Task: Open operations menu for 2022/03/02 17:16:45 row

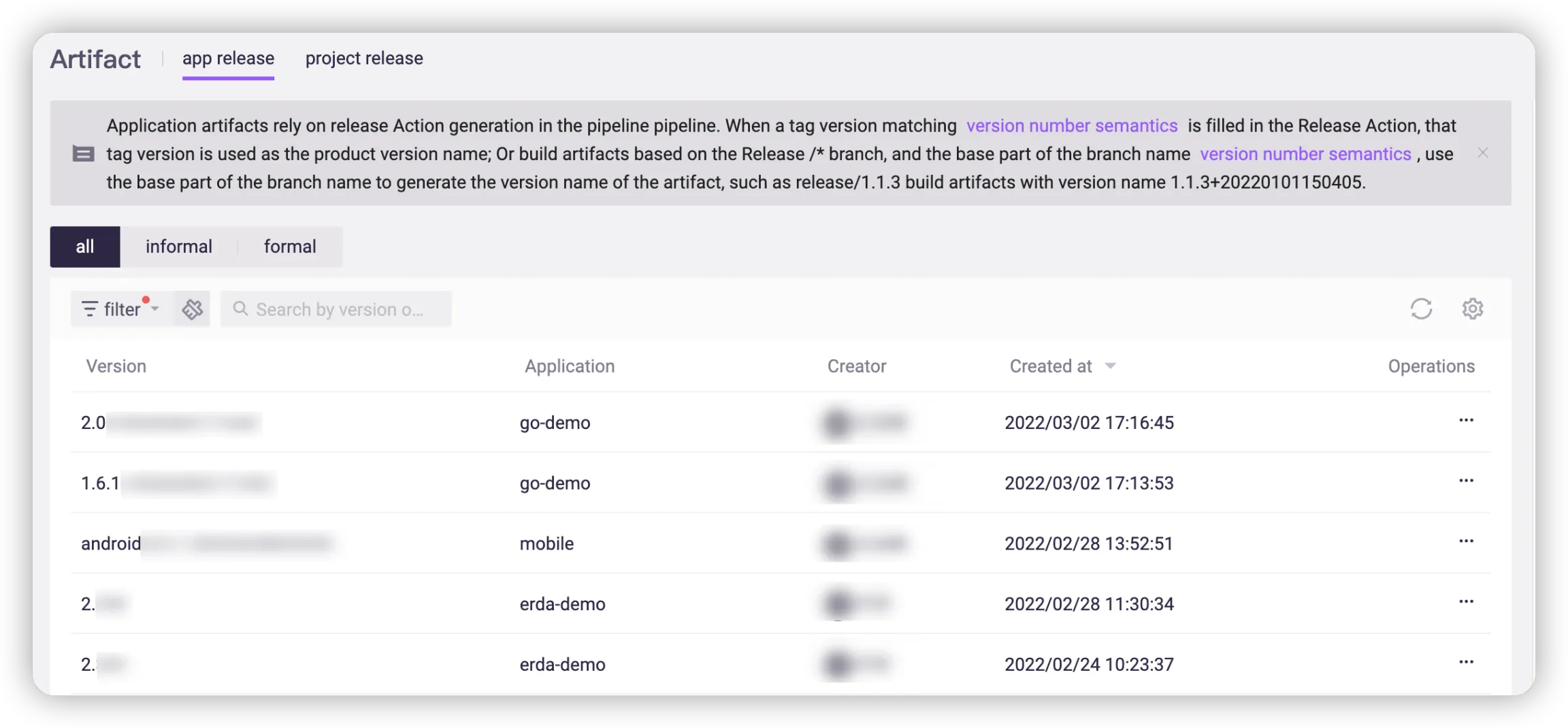Action: [x=1466, y=421]
